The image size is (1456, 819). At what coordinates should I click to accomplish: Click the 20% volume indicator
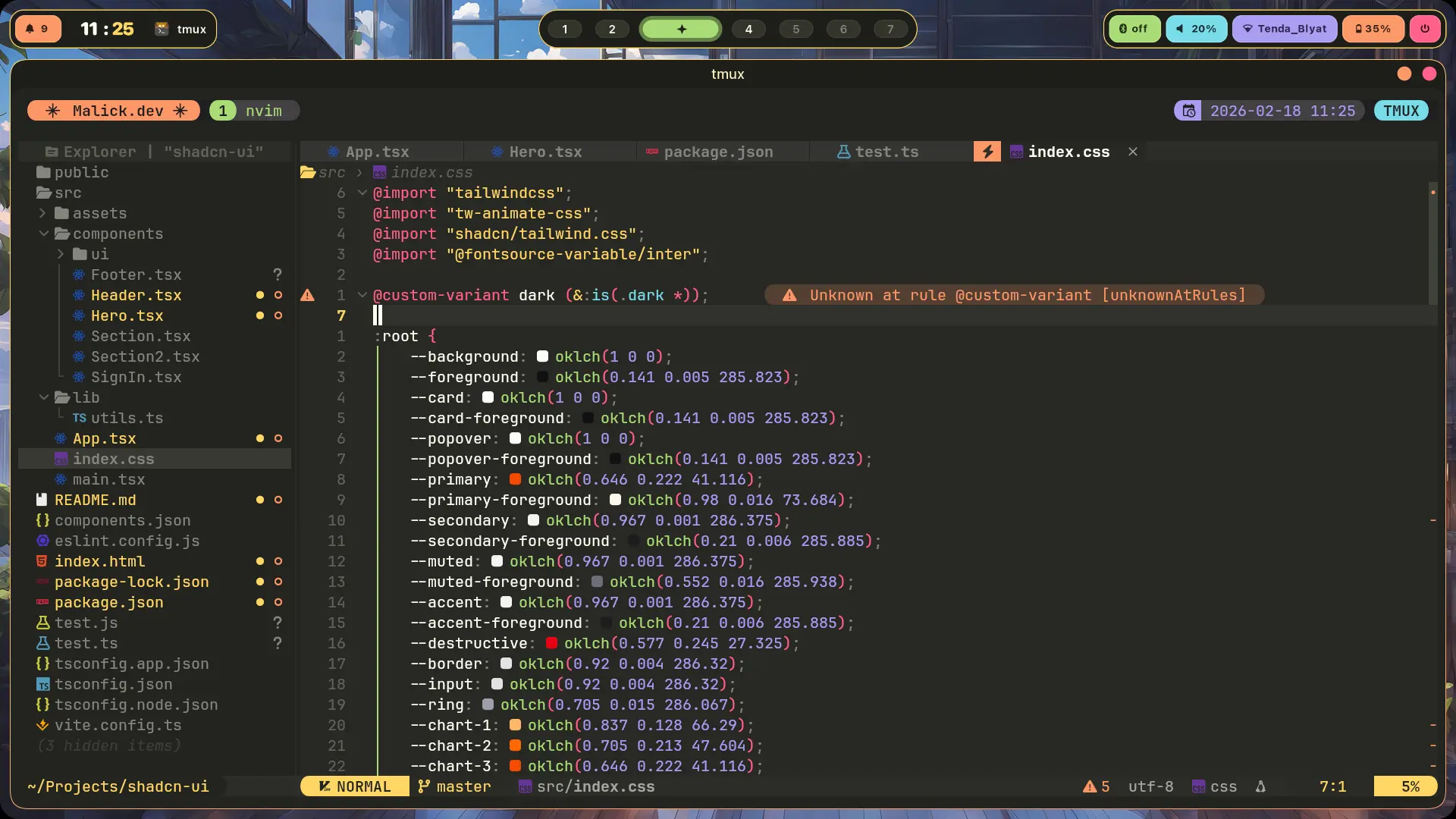(1196, 29)
